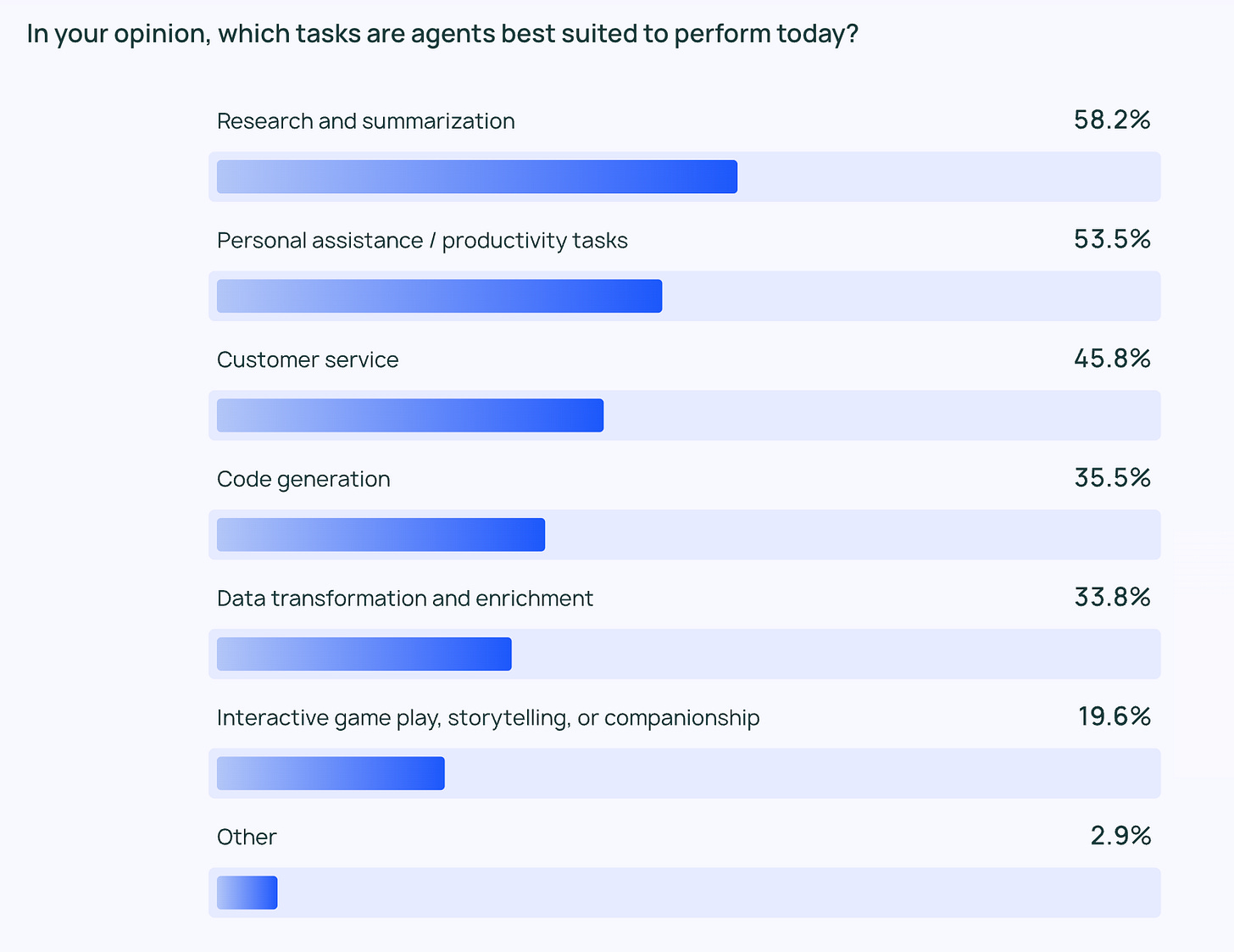Click the Other category label

click(247, 838)
